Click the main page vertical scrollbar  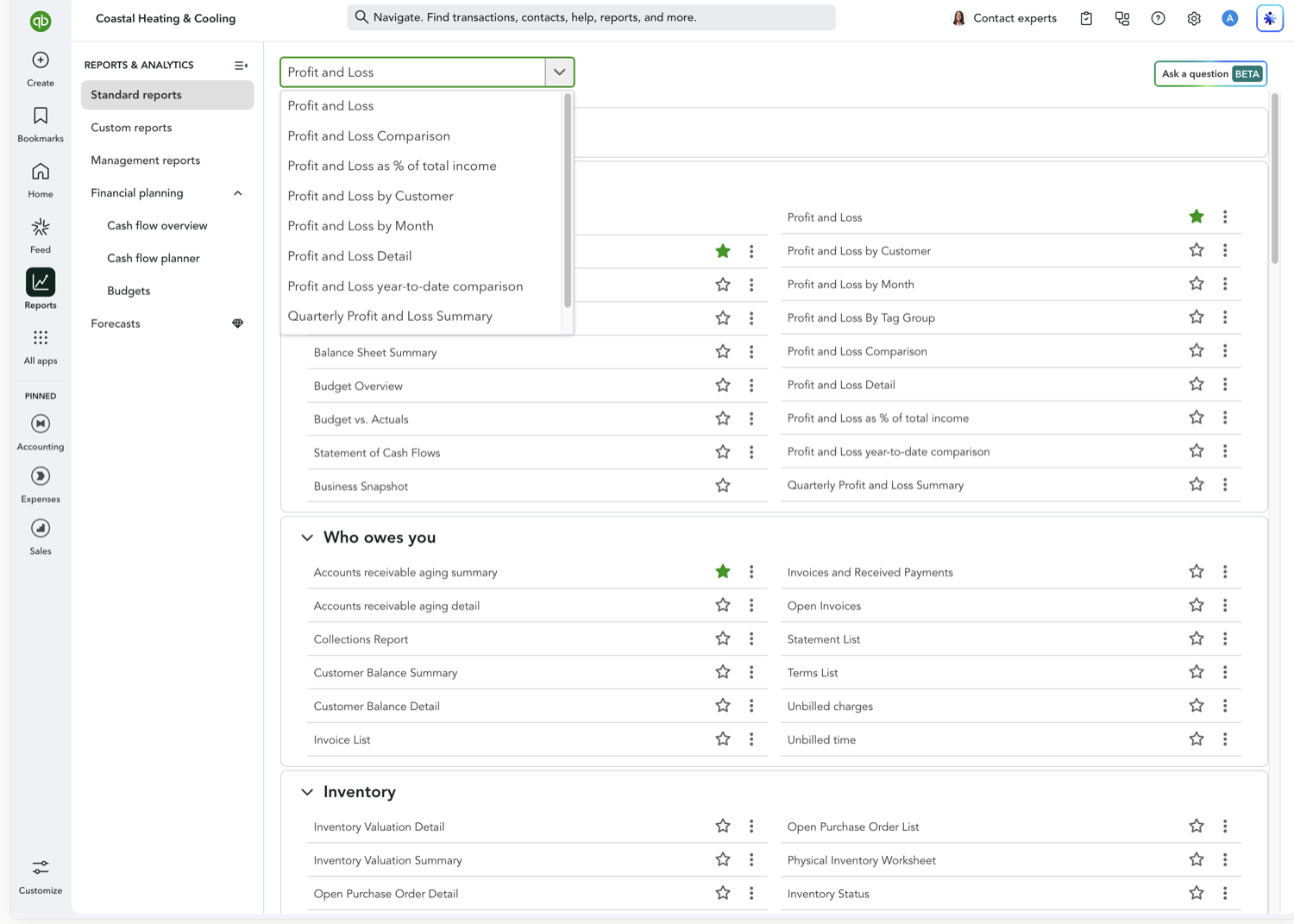point(1275,179)
